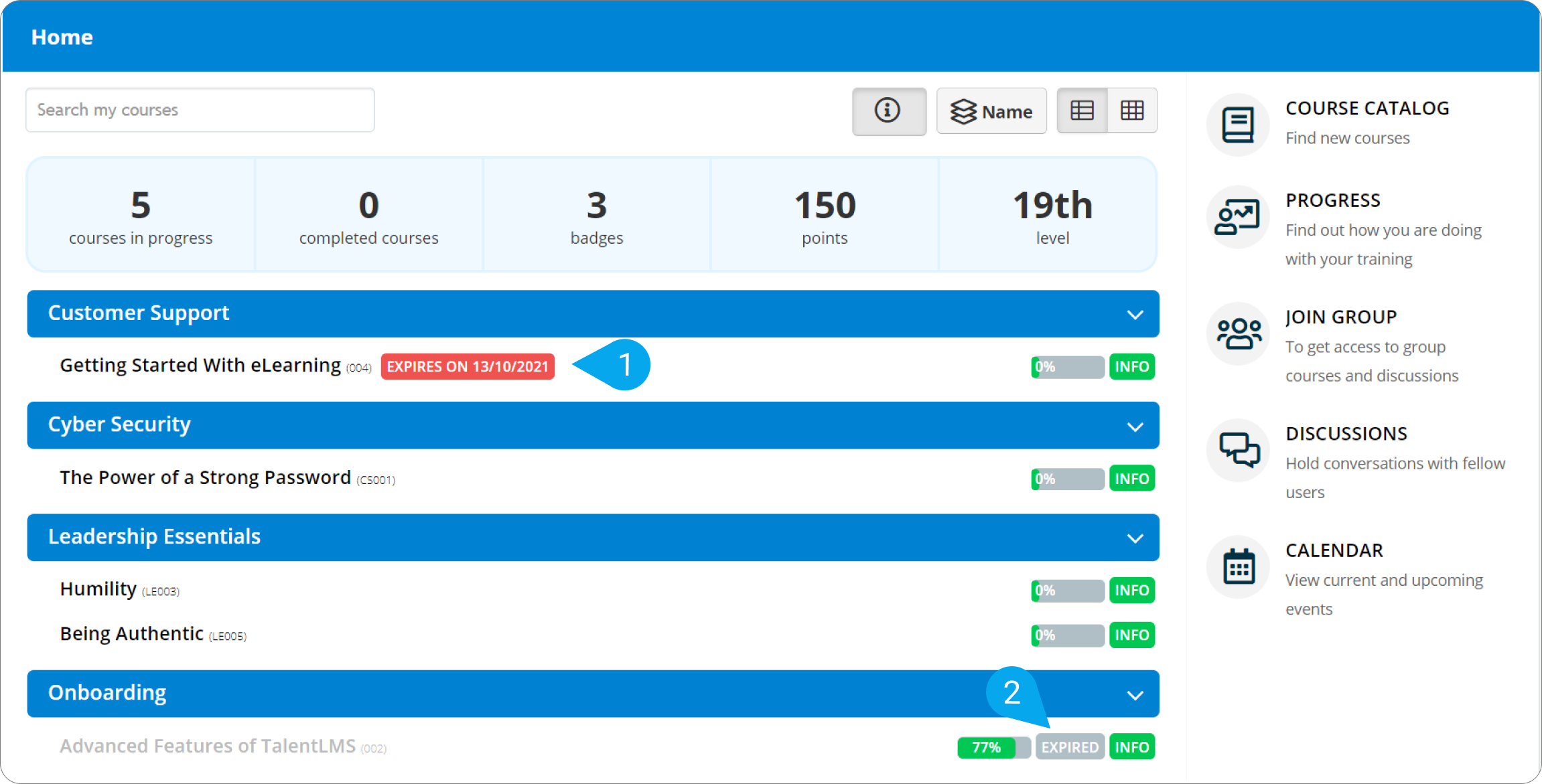Image resolution: width=1542 pixels, height=784 pixels.
Task: Open Getting Started With eLearning course
Action: (x=200, y=366)
